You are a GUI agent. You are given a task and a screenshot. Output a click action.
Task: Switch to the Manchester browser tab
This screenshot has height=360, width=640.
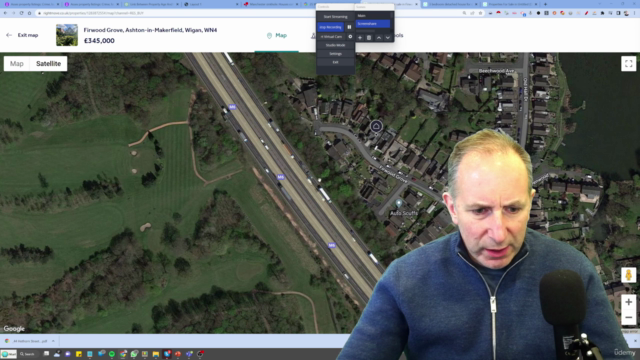click(x=271, y=4)
